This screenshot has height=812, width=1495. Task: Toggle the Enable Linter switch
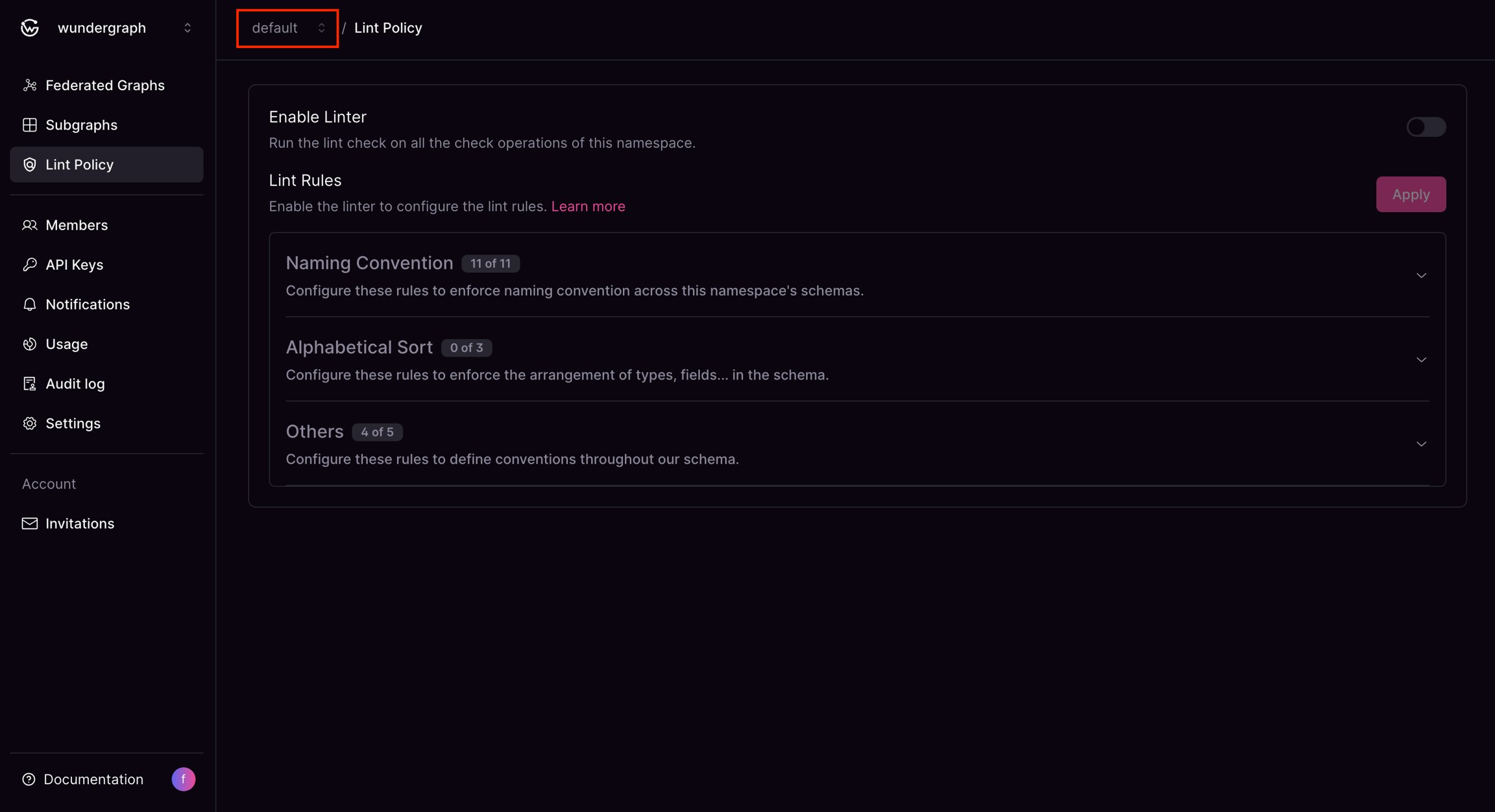1426,126
